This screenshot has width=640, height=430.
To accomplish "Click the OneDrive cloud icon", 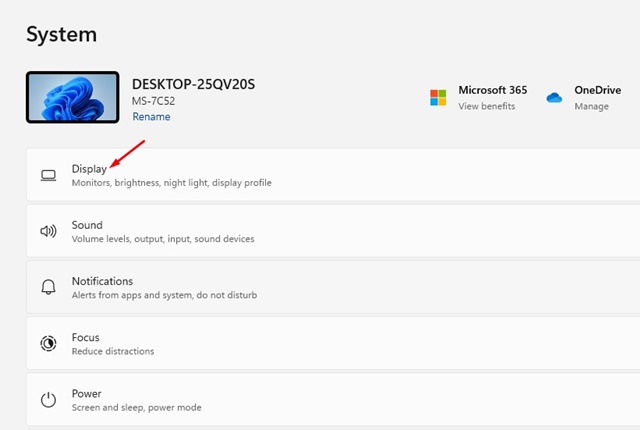I will (x=554, y=98).
